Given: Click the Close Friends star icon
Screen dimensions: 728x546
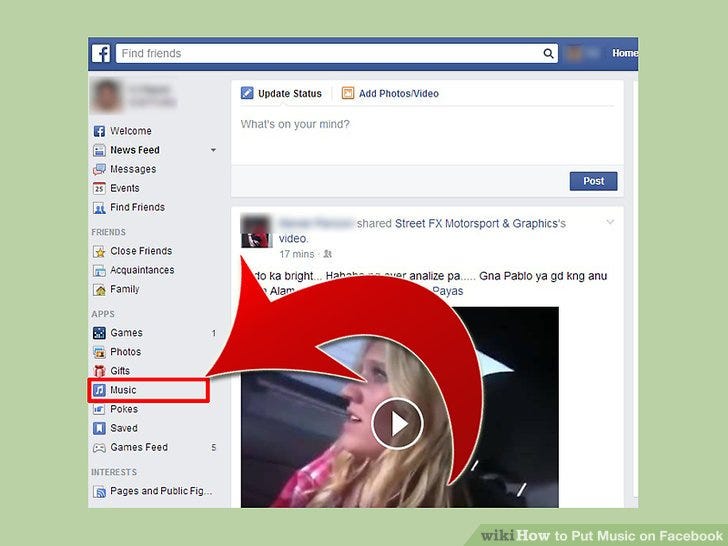Looking at the screenshot, I should 99,251.
